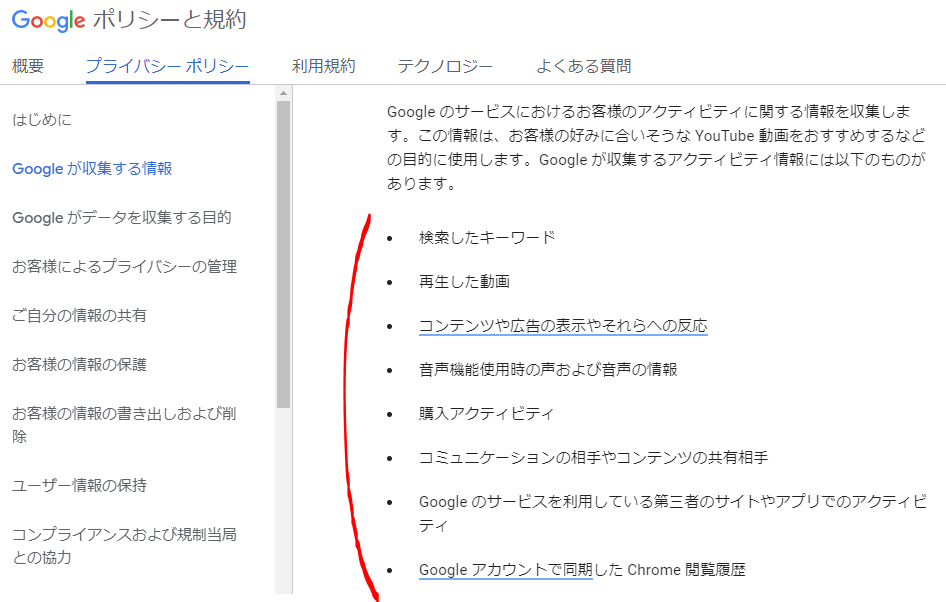Open the テクノロジー tab

point(445,66)
